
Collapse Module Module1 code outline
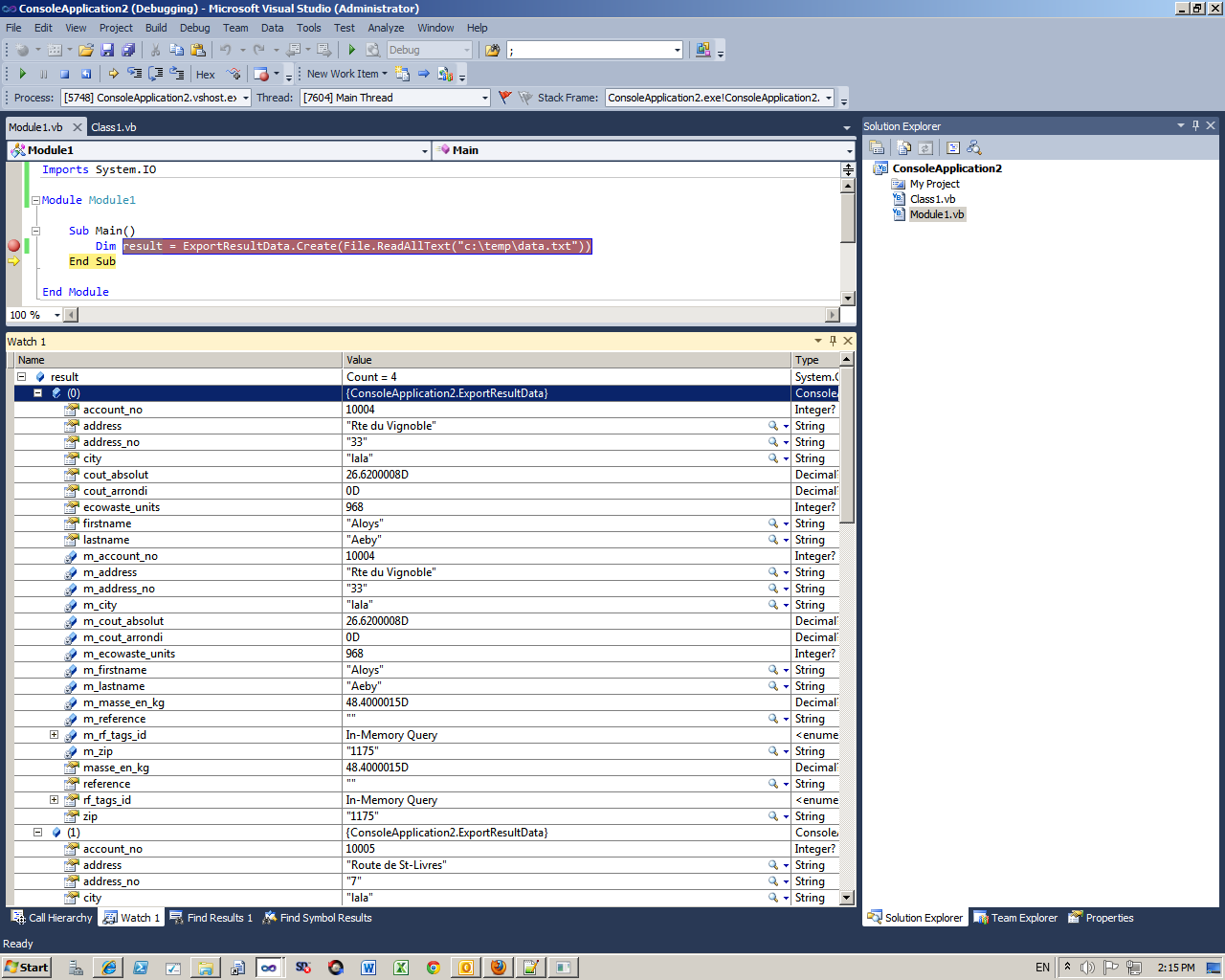click(x=35, y=200)
